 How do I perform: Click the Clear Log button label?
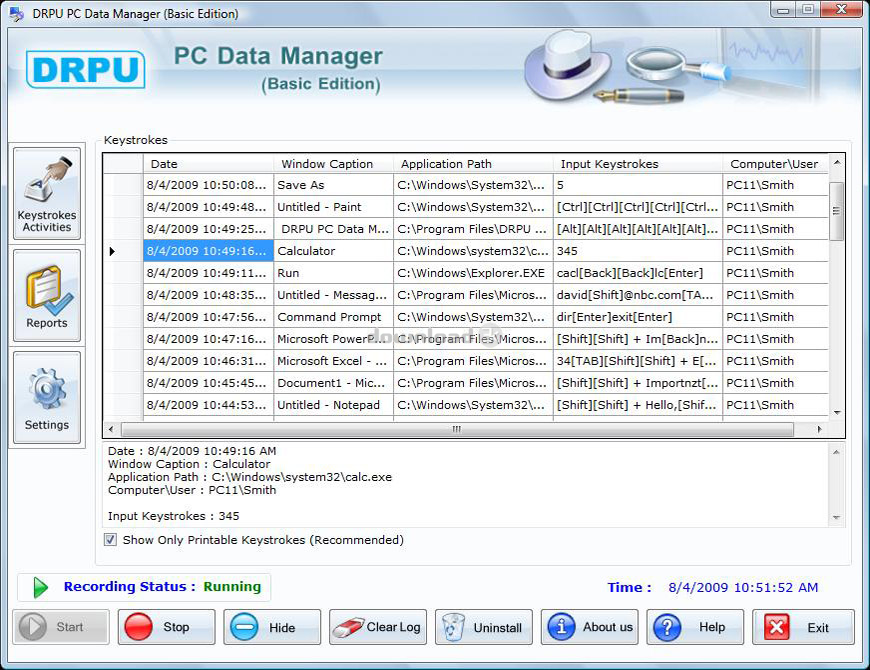393,627
